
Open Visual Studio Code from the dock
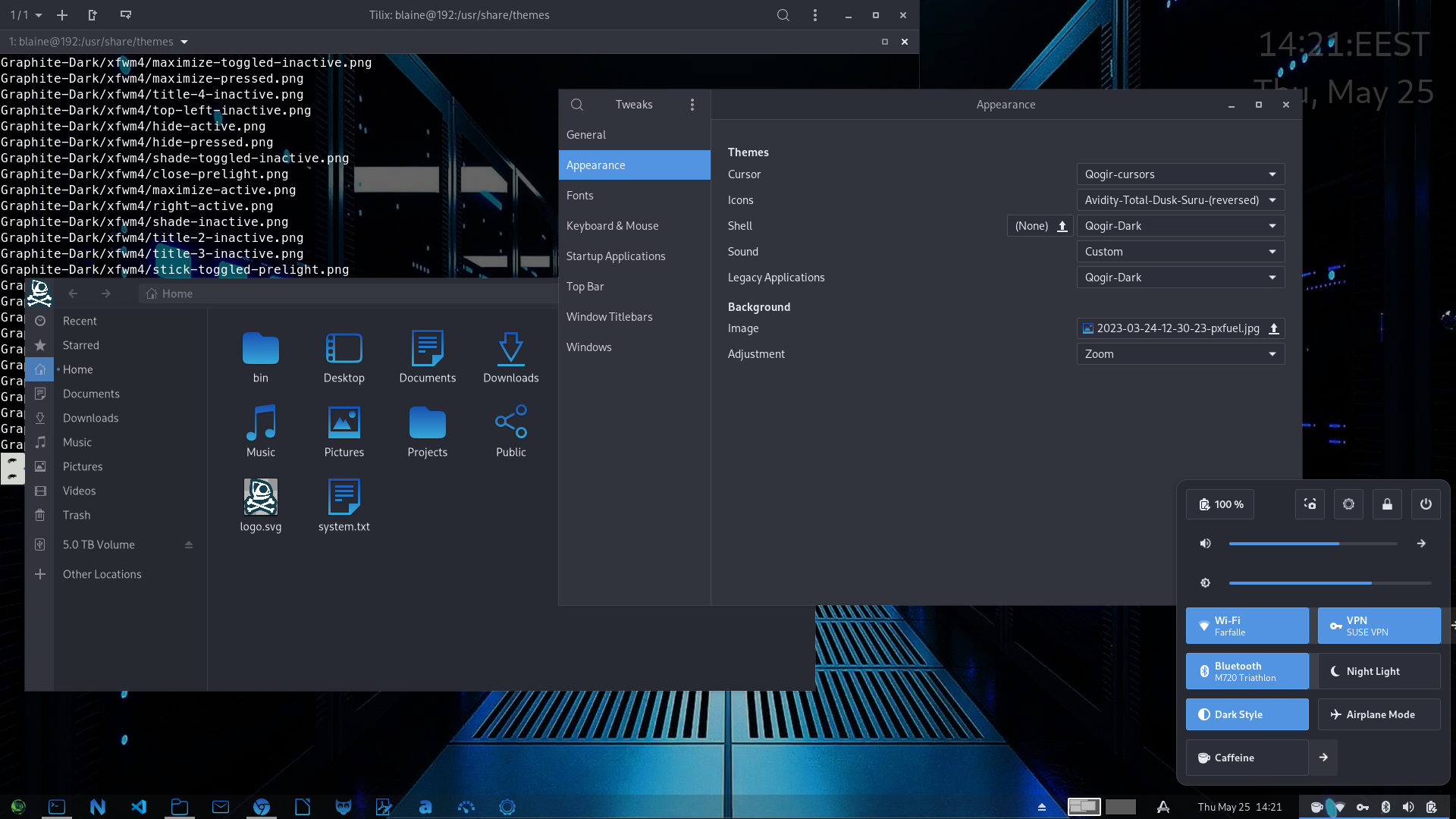tap(139, 807)
